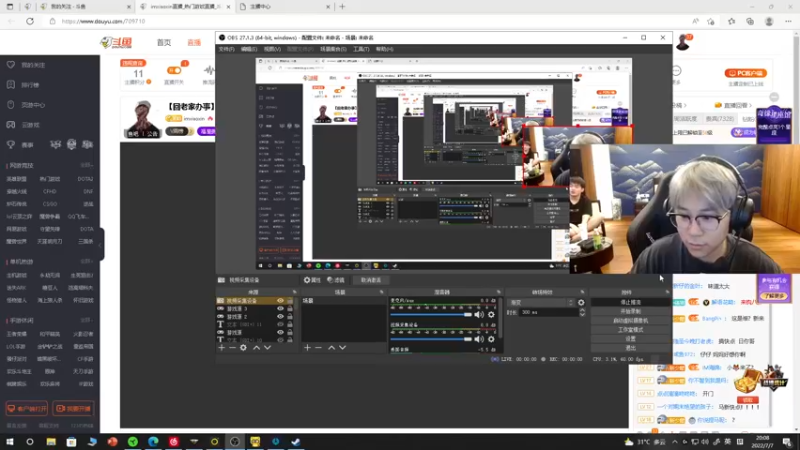The width and height of the screenshot is (800, 450).
Task: Open settings gear for first mixer channel
Action: coord(491,315)
